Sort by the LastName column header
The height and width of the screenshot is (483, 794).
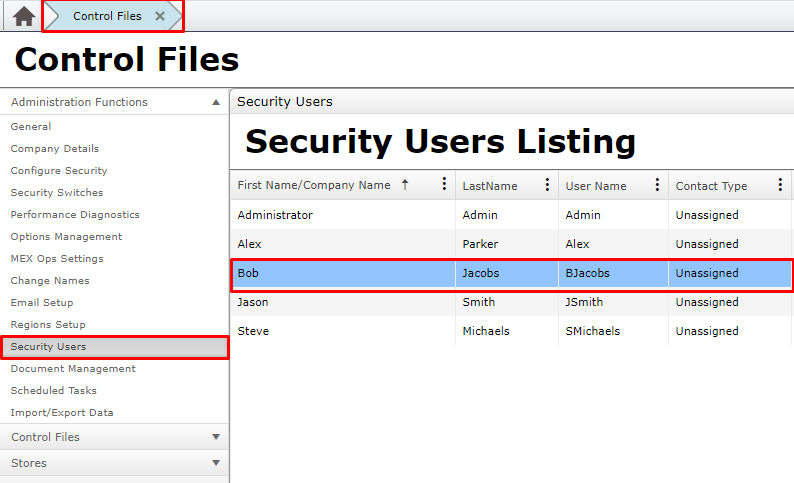coord(490,185)
